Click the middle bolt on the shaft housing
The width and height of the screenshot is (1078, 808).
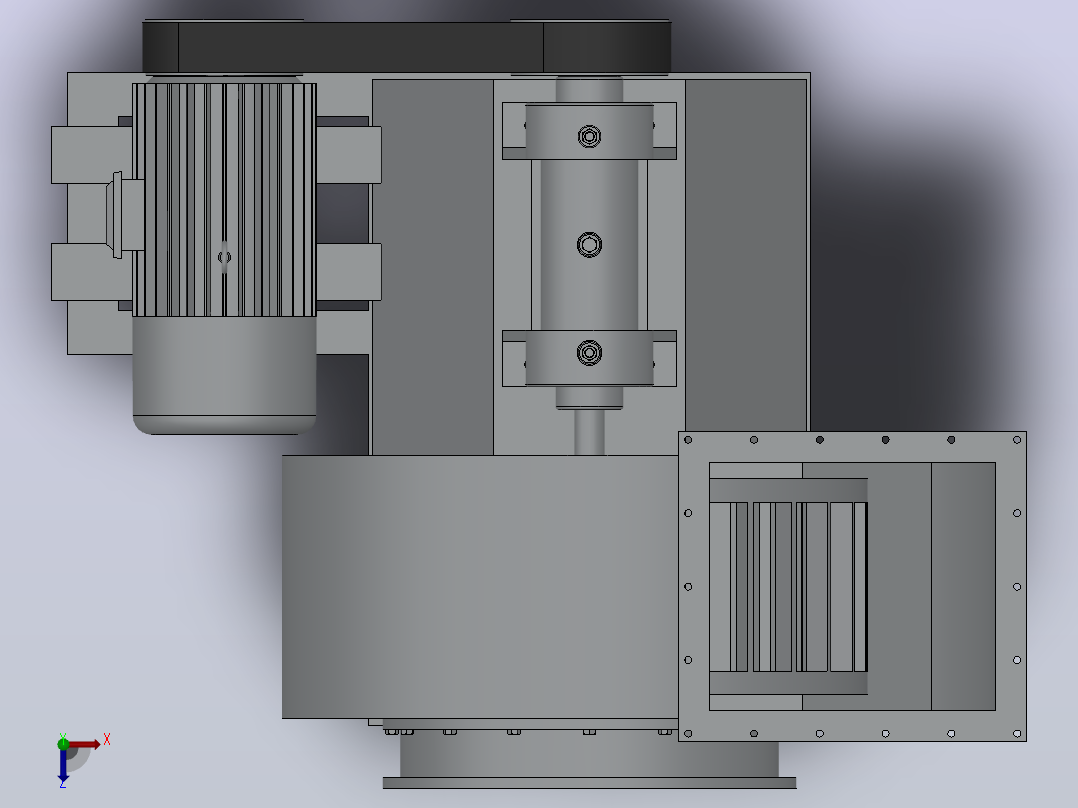tap(589, 244)
